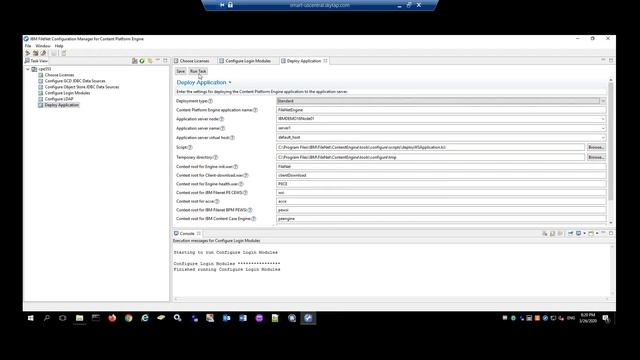Open dropdown arrow beside Open Console icon

click(x=597, y=233)
